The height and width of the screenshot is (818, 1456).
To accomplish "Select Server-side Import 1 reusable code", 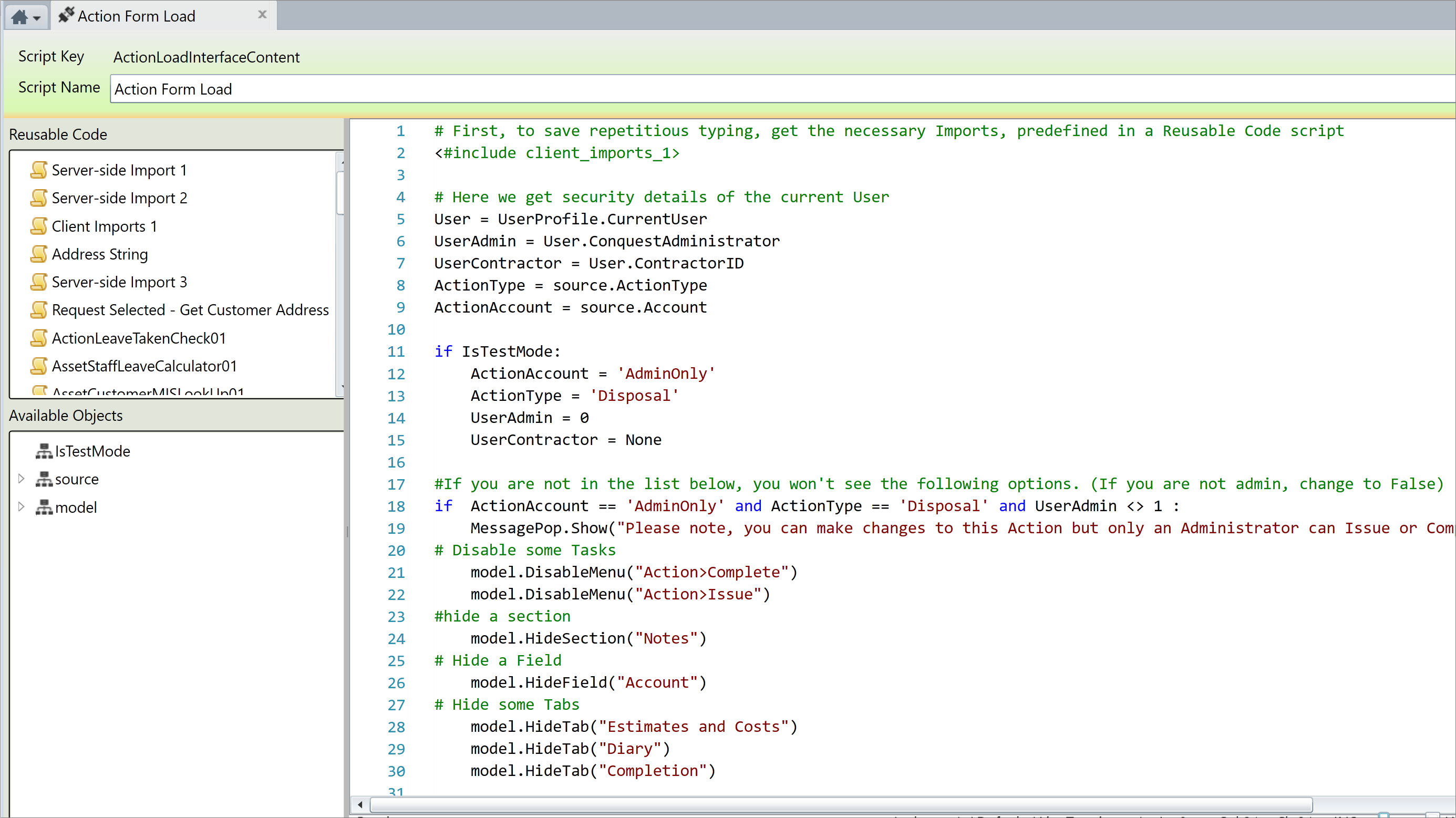I will click(119, 170).
